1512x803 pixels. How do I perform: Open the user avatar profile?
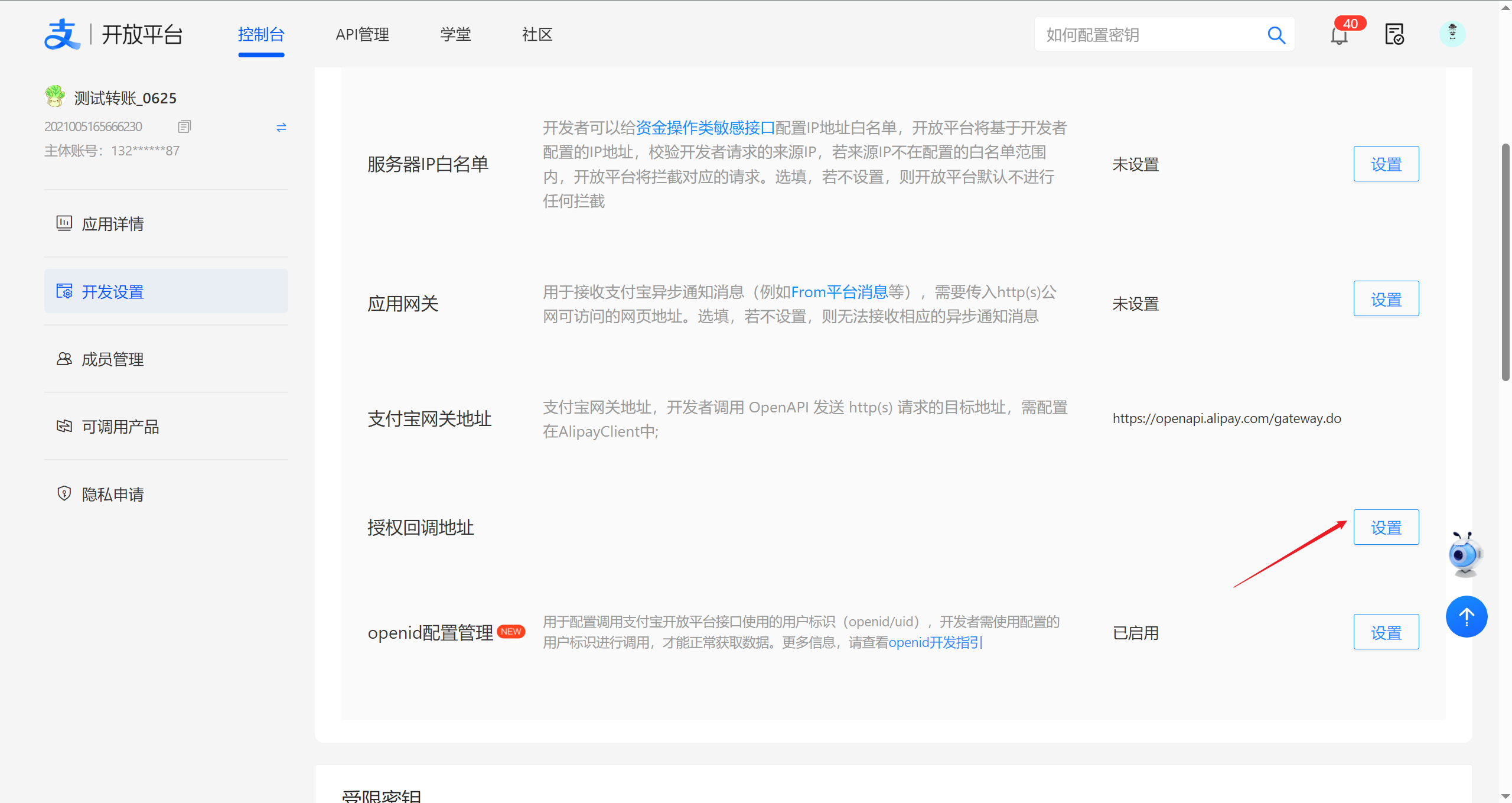[1452, 34]
